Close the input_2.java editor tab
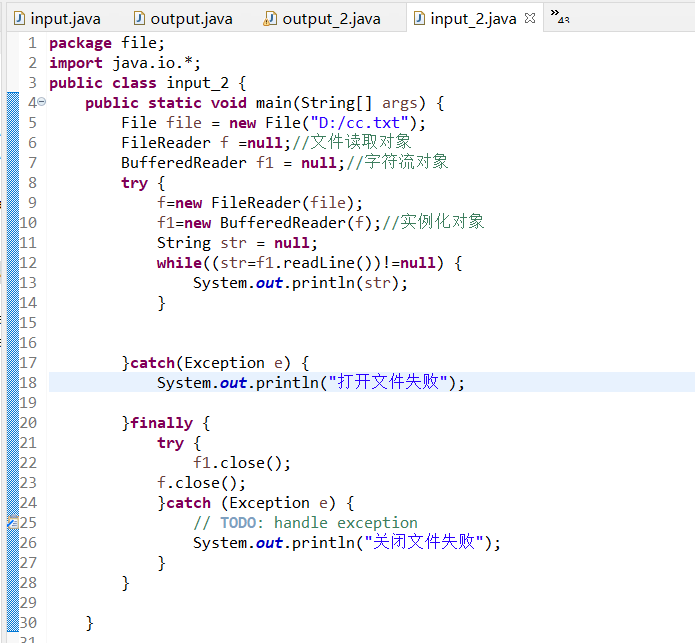 coord(530,18)
